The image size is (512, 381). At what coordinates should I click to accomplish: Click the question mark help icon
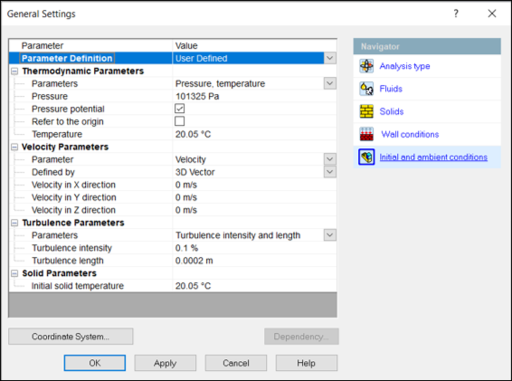[456, 14]
